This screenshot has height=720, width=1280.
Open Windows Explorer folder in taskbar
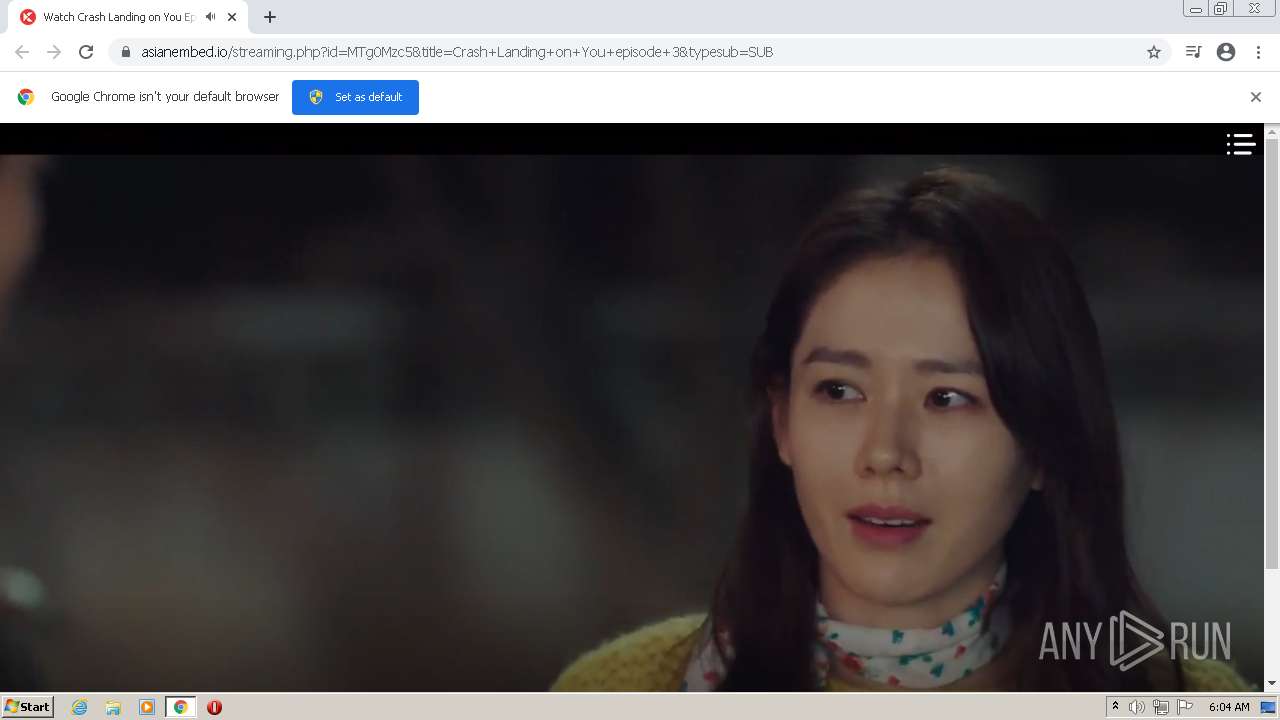click(x=113, y=707)
